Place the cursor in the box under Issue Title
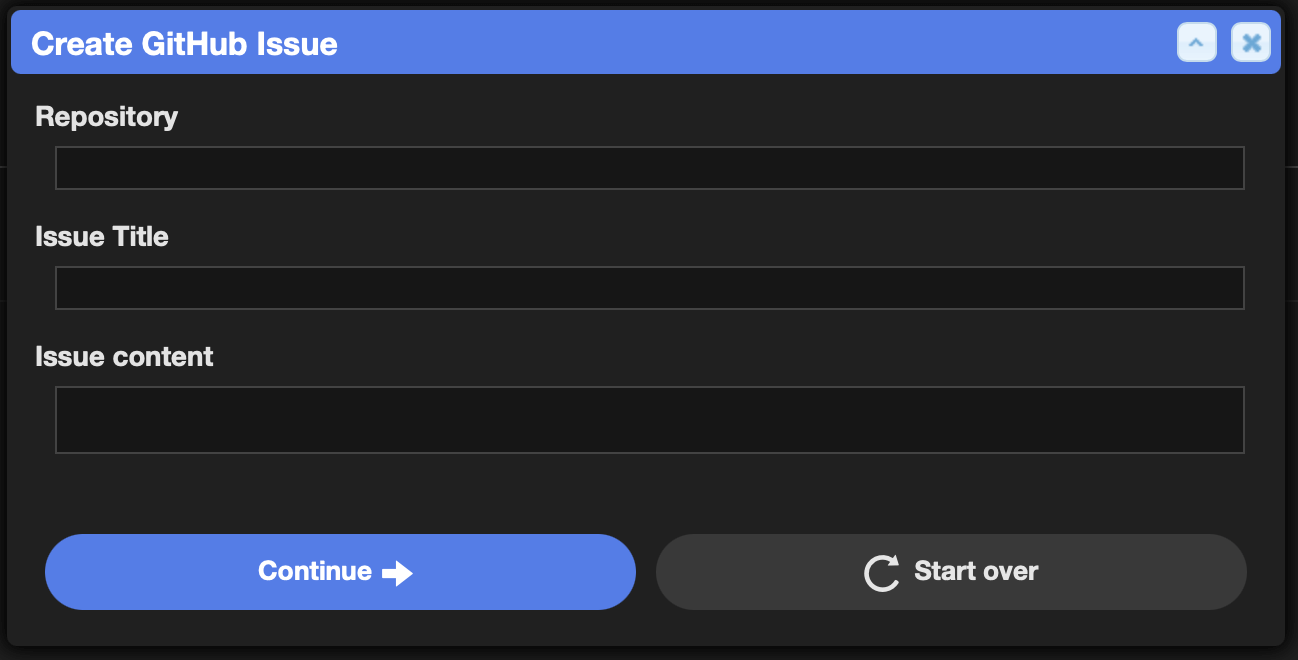The width and height of the screenshot is (1298, 660). [650, 288]
